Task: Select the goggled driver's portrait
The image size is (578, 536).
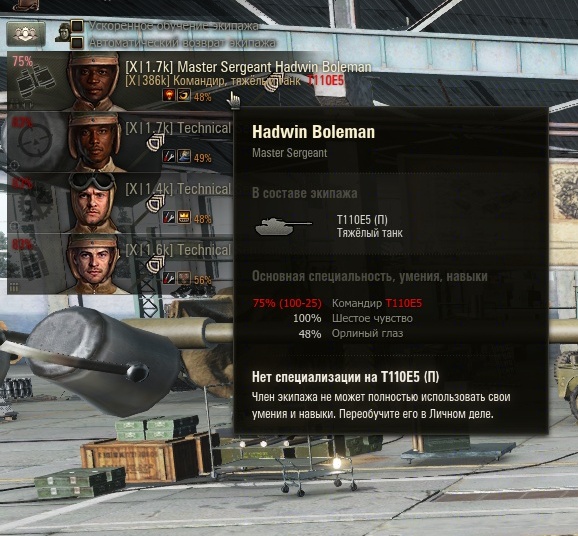Action: pyautogui.click(x=94, y=203)
